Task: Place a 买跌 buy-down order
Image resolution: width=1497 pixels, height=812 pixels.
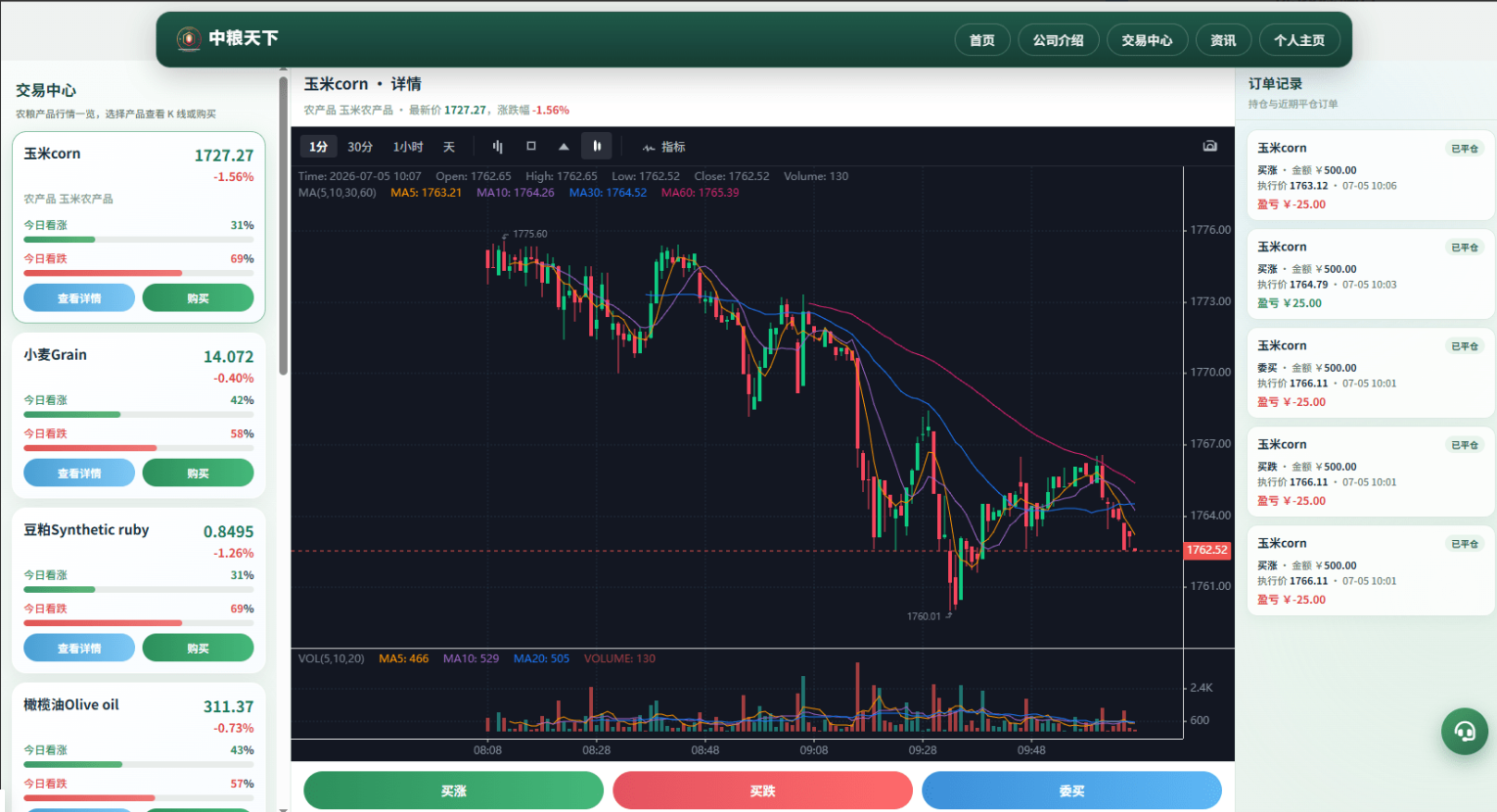Action: click(763, 790)
